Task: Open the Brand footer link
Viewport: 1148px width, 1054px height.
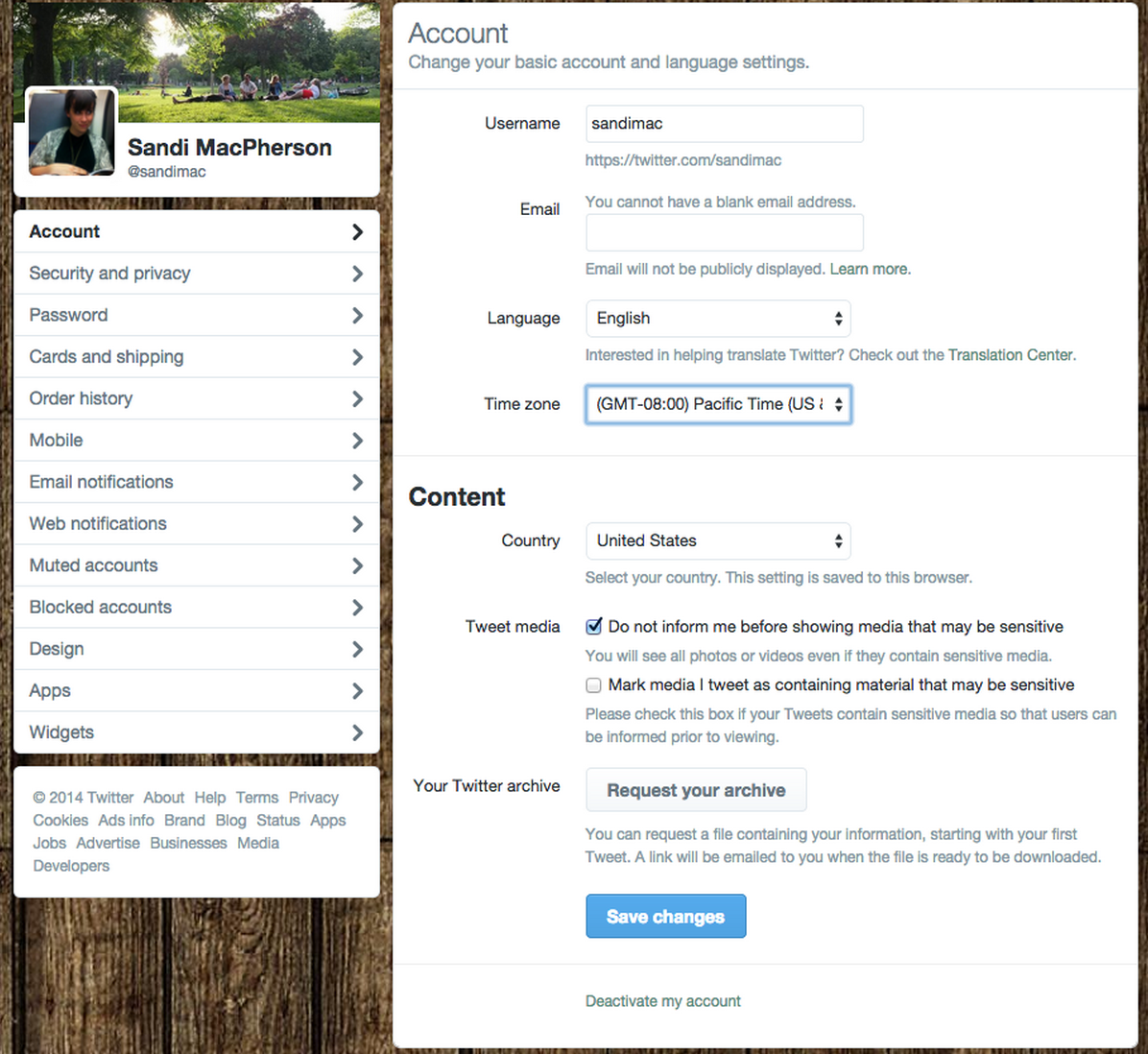Action: (x=184, y=821)
